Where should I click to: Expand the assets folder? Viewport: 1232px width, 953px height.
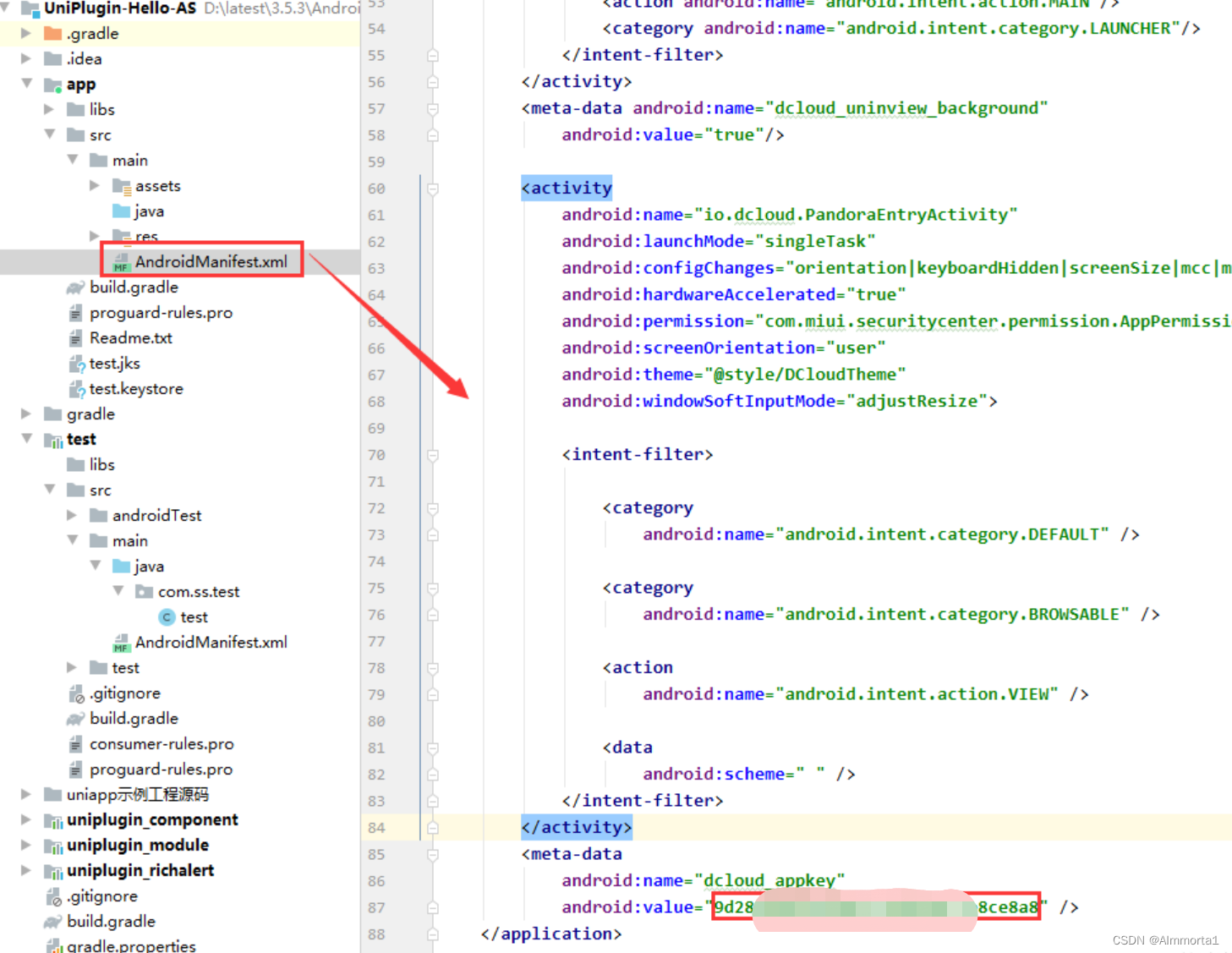point(95,185)
